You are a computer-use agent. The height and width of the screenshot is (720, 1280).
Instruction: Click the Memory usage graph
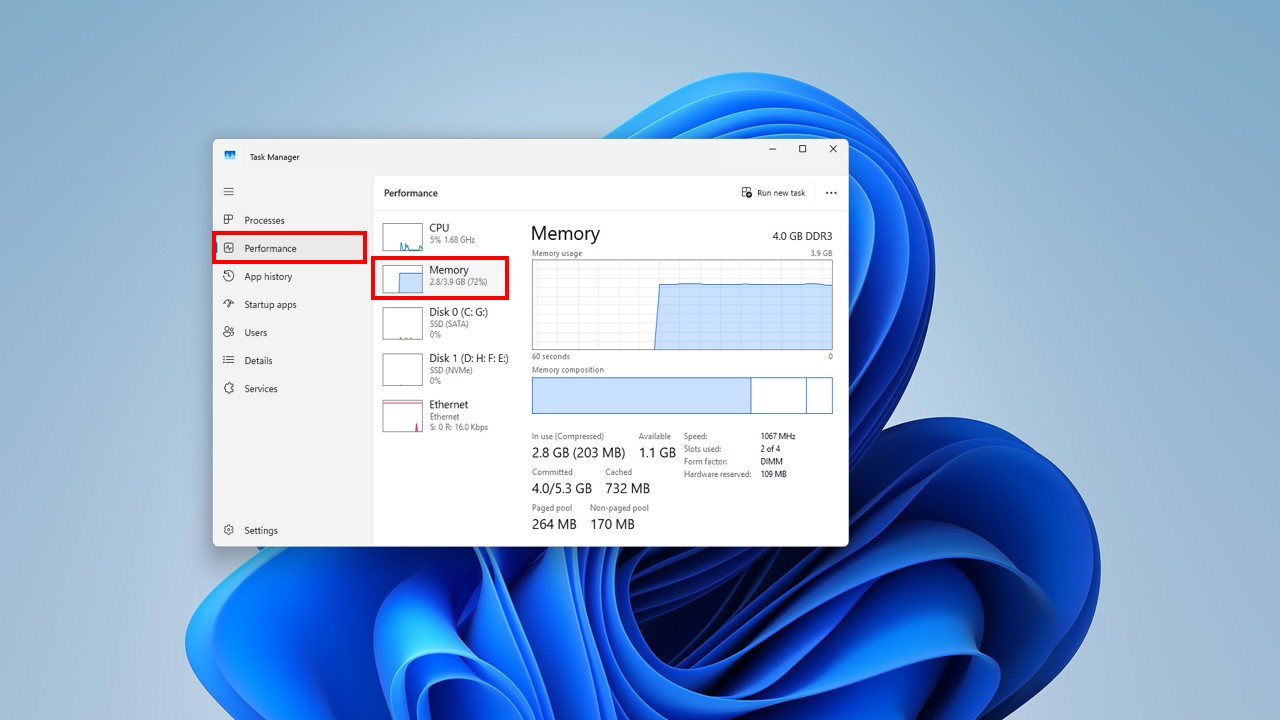point(682,304)
